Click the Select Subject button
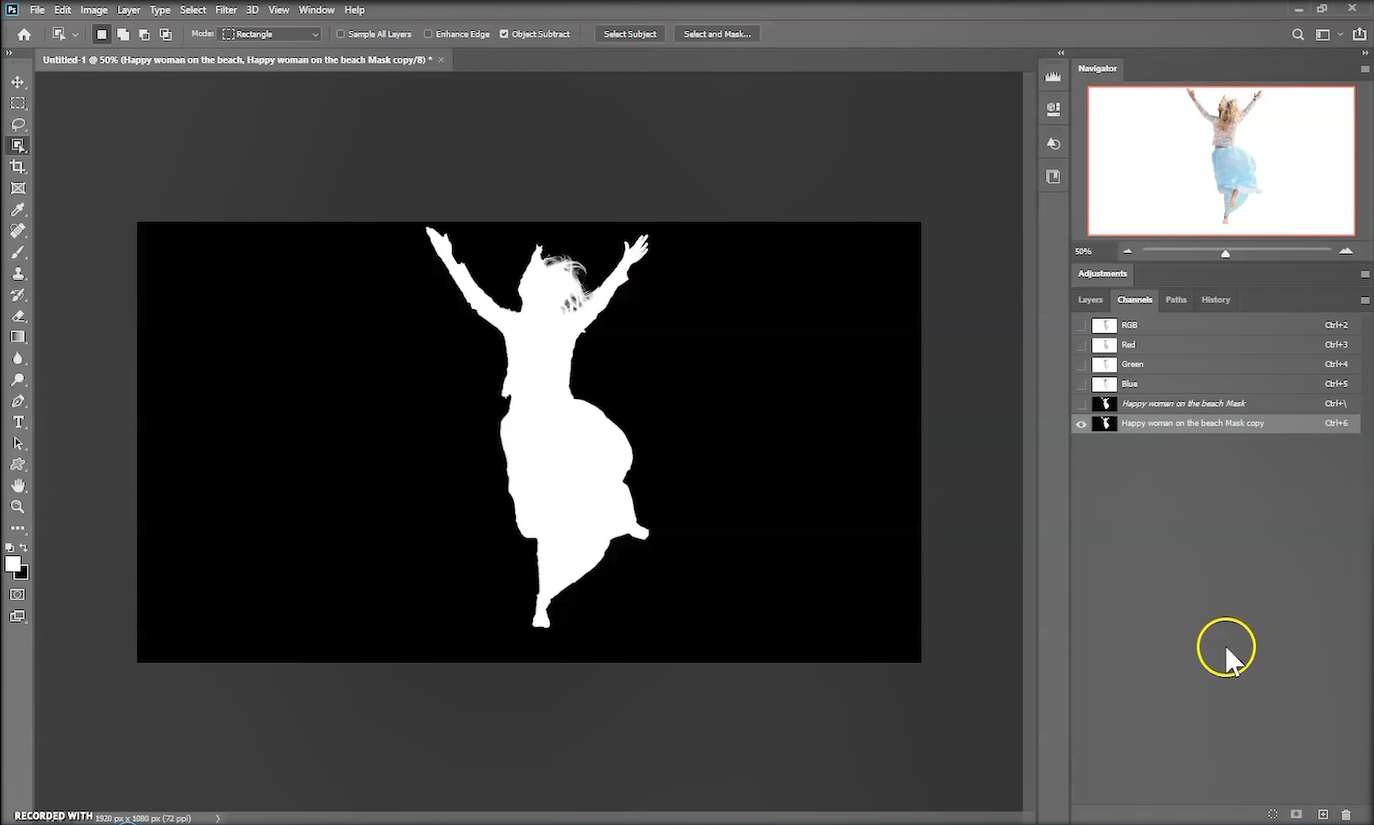 pos(630,34)
